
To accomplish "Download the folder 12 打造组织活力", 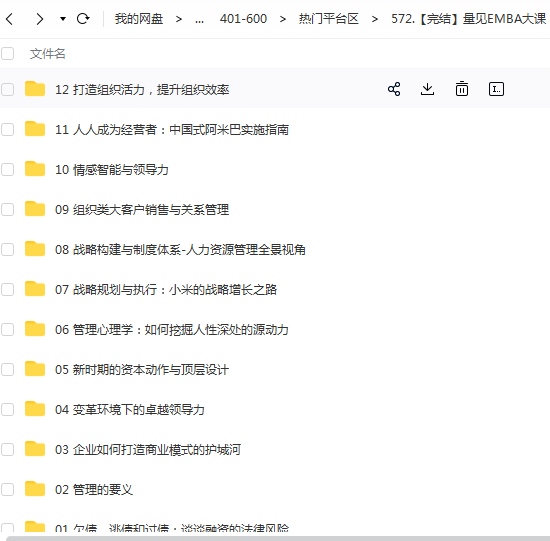I will [427, 89].
